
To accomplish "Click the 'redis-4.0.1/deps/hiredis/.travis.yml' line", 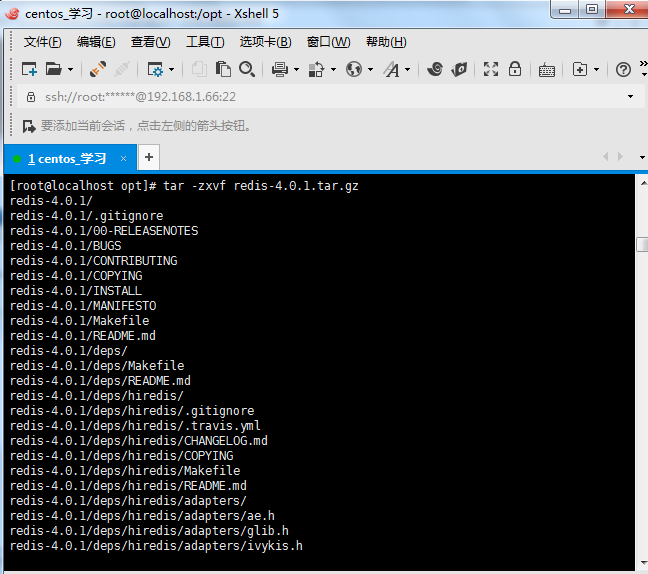I will click(135, 426).
